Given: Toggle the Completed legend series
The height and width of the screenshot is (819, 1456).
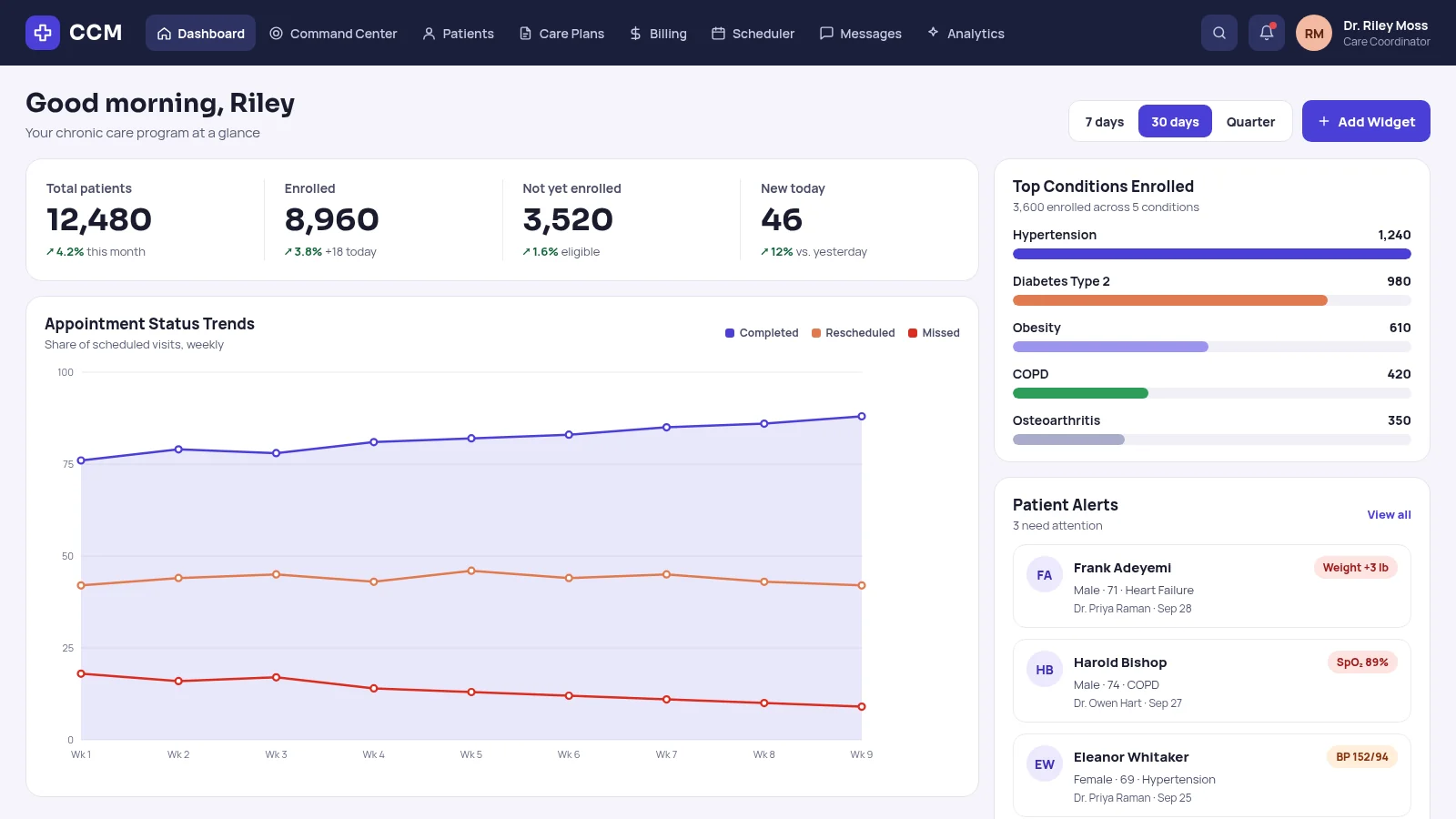Looking at the screenshot, I should [x=762, y=333].
